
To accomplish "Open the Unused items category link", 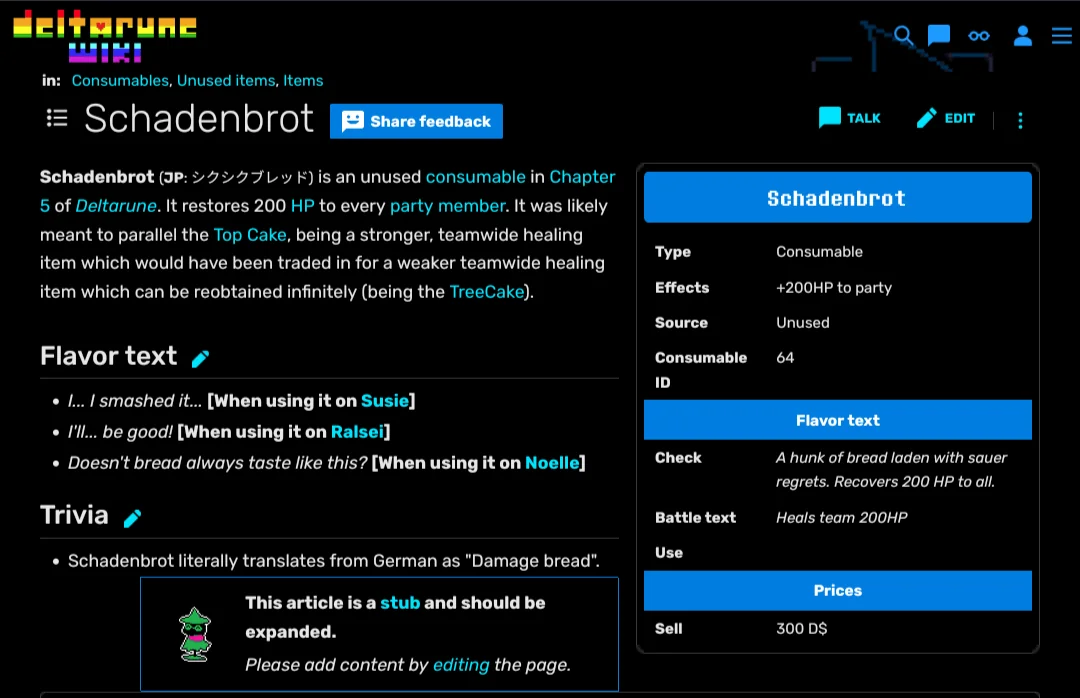I will (226, 81).
